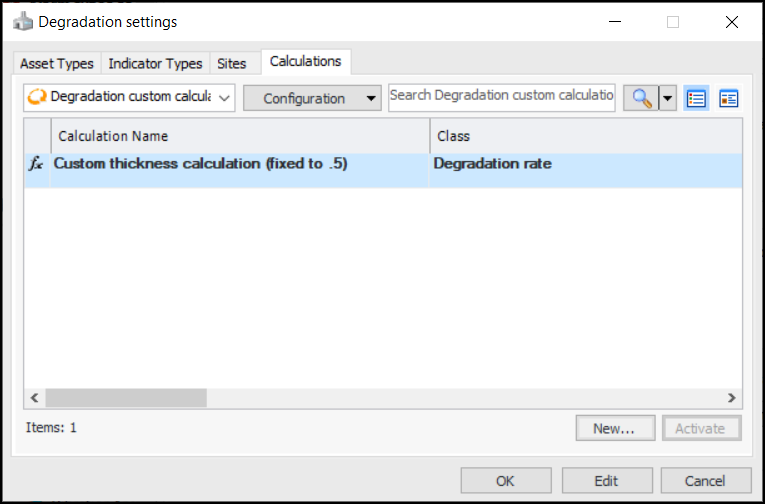
Task: Expand the Configuration dropdown button
Action: point(312,98)
